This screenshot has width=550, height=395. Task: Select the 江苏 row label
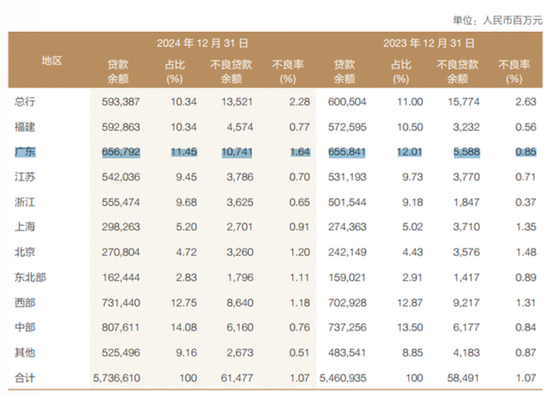tap(25, 177)
